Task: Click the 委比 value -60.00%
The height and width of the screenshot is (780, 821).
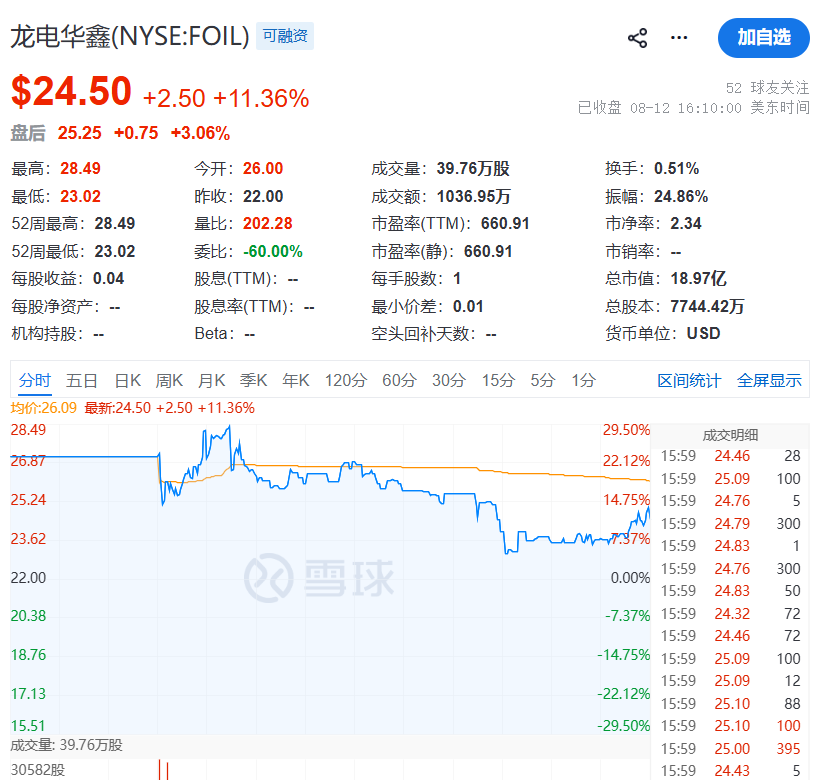Action: (x=273, y=251)
